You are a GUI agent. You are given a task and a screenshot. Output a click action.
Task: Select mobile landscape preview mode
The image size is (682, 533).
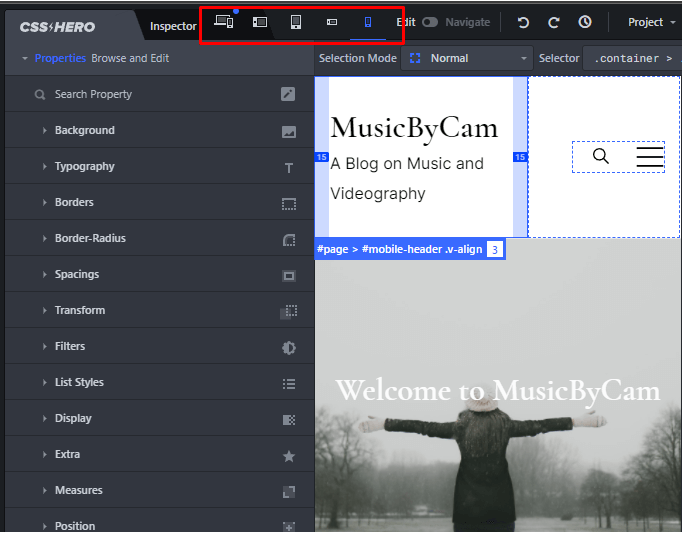point(332,22)
